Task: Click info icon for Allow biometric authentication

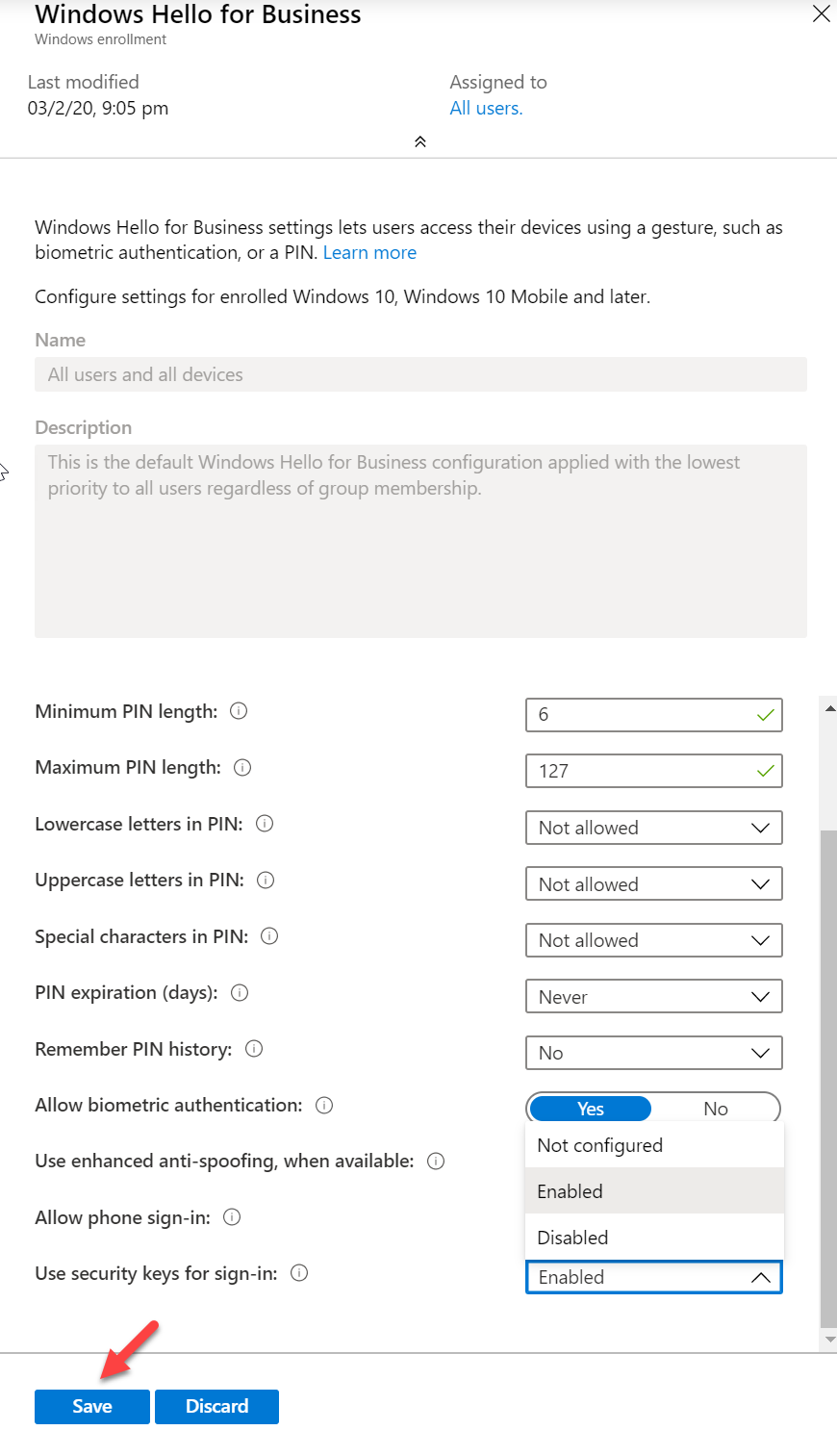Action: [x=324, y=1106]
